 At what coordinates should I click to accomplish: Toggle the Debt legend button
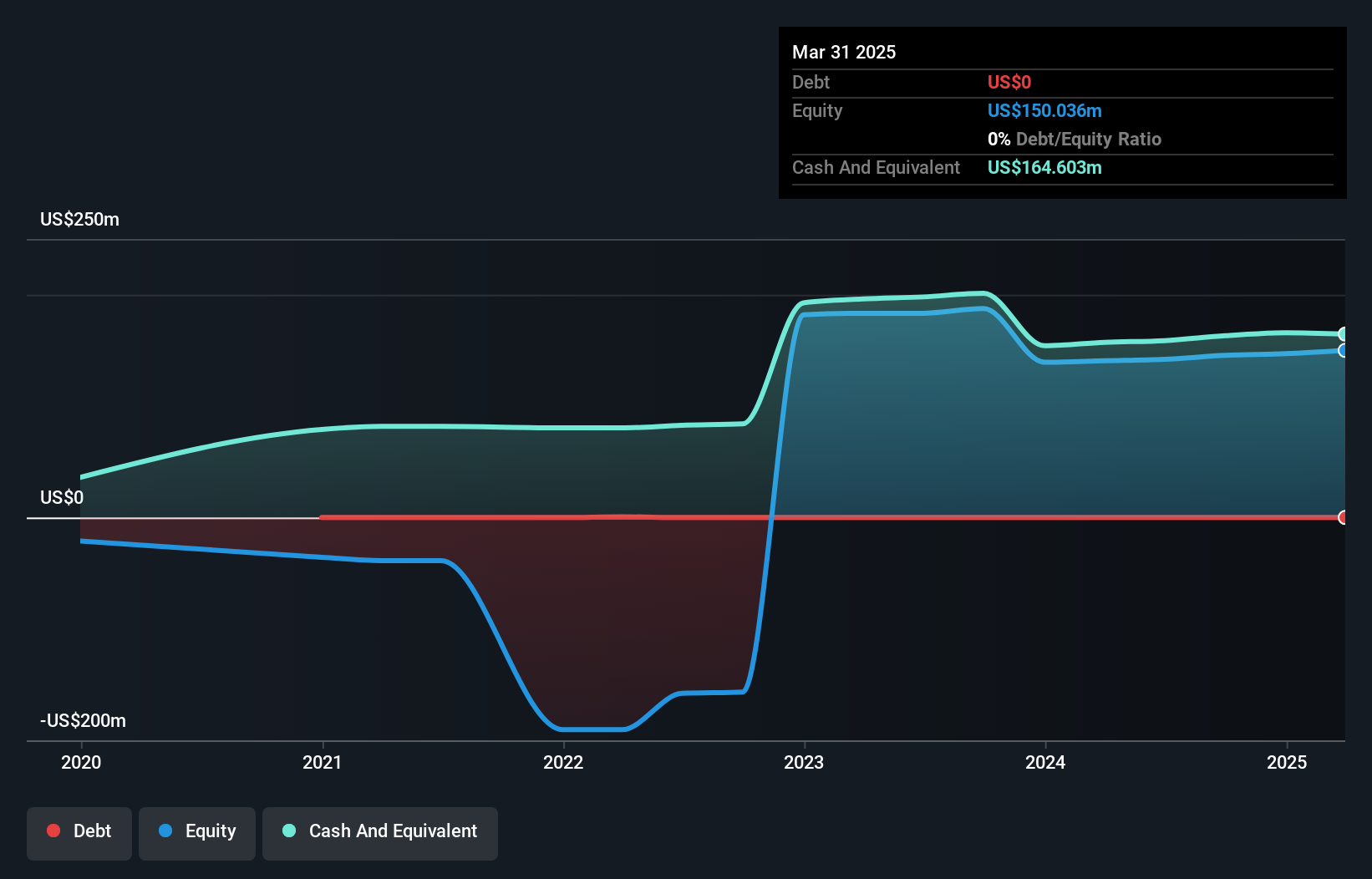(79, 833)
